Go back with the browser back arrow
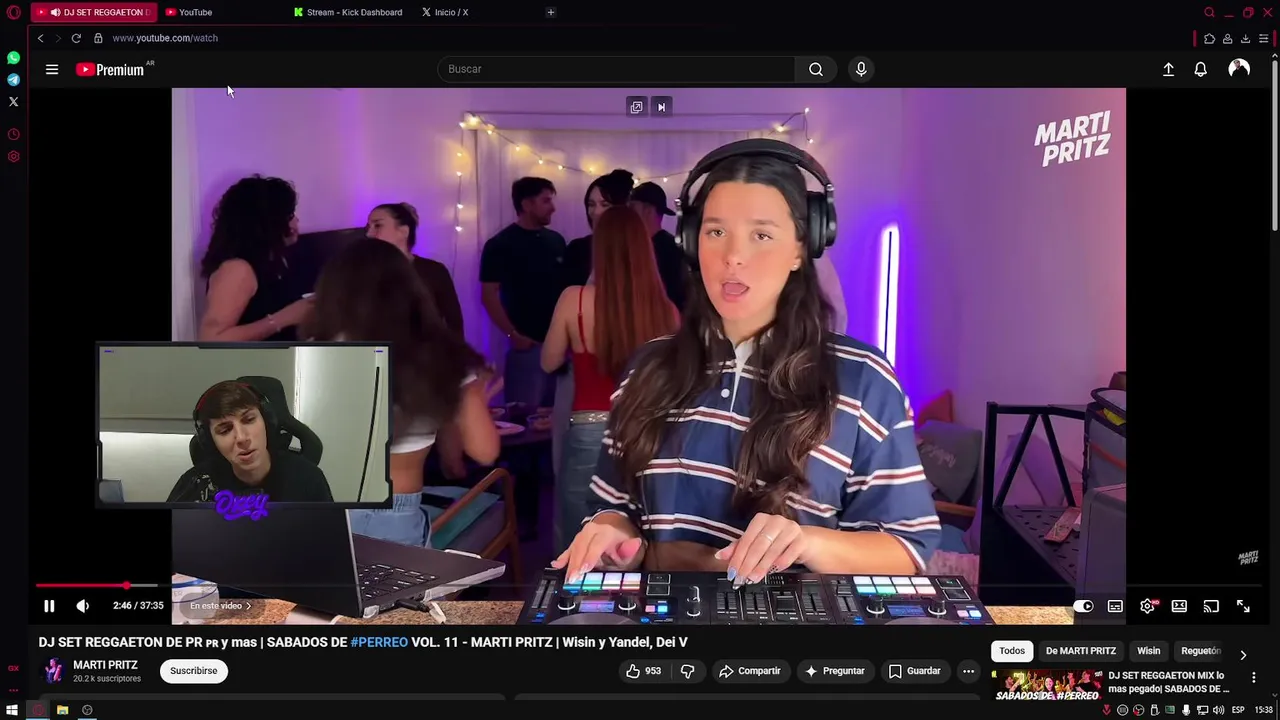This screenshot has height=720, width=1280. click(40, 38)
